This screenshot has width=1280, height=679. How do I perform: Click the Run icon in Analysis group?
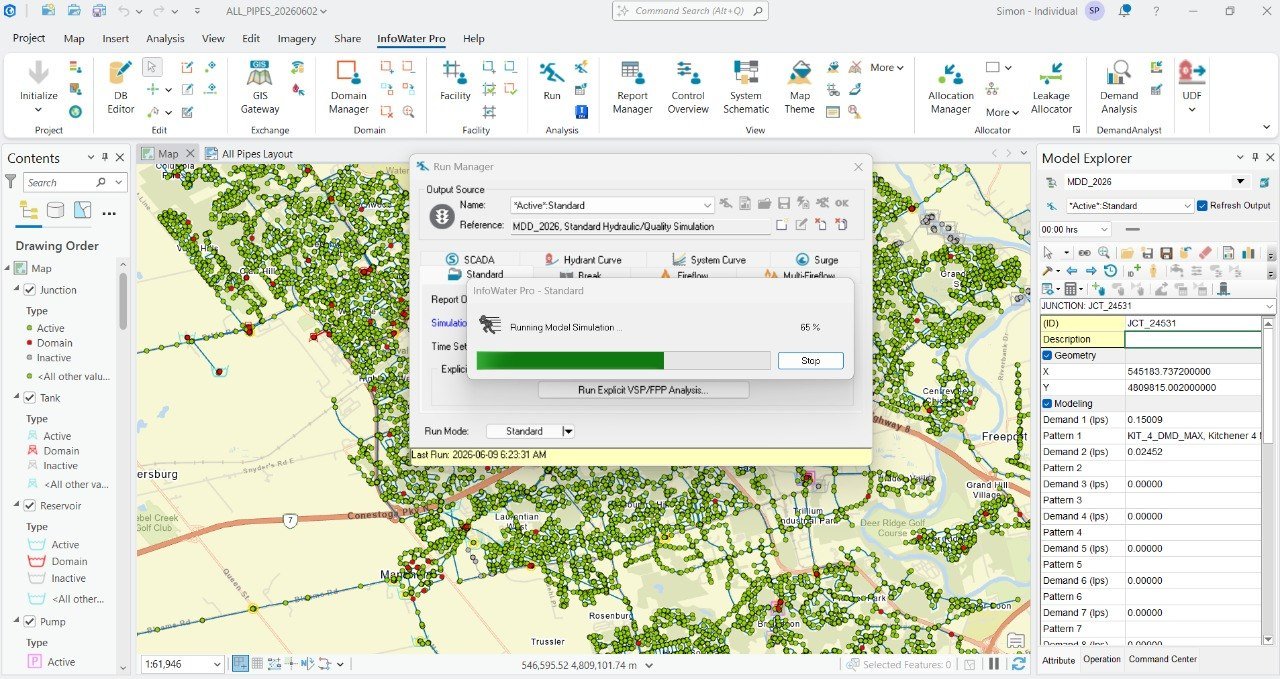[552, 82]
